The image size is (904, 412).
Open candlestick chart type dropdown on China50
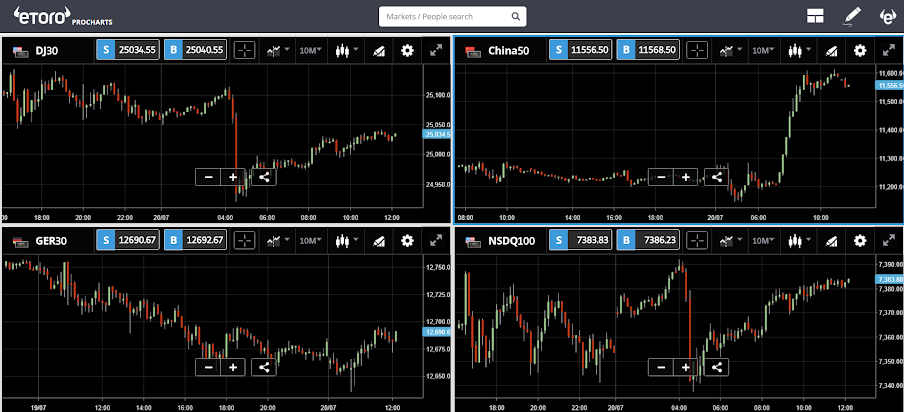click(x=799, y=50)
